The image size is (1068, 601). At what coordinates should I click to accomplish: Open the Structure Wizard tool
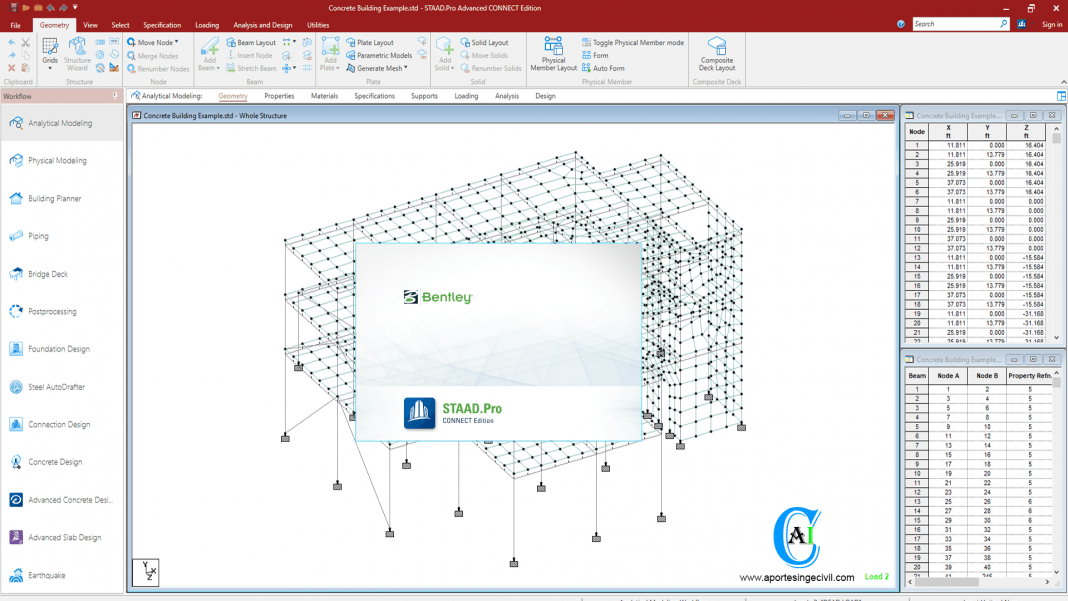77,54
